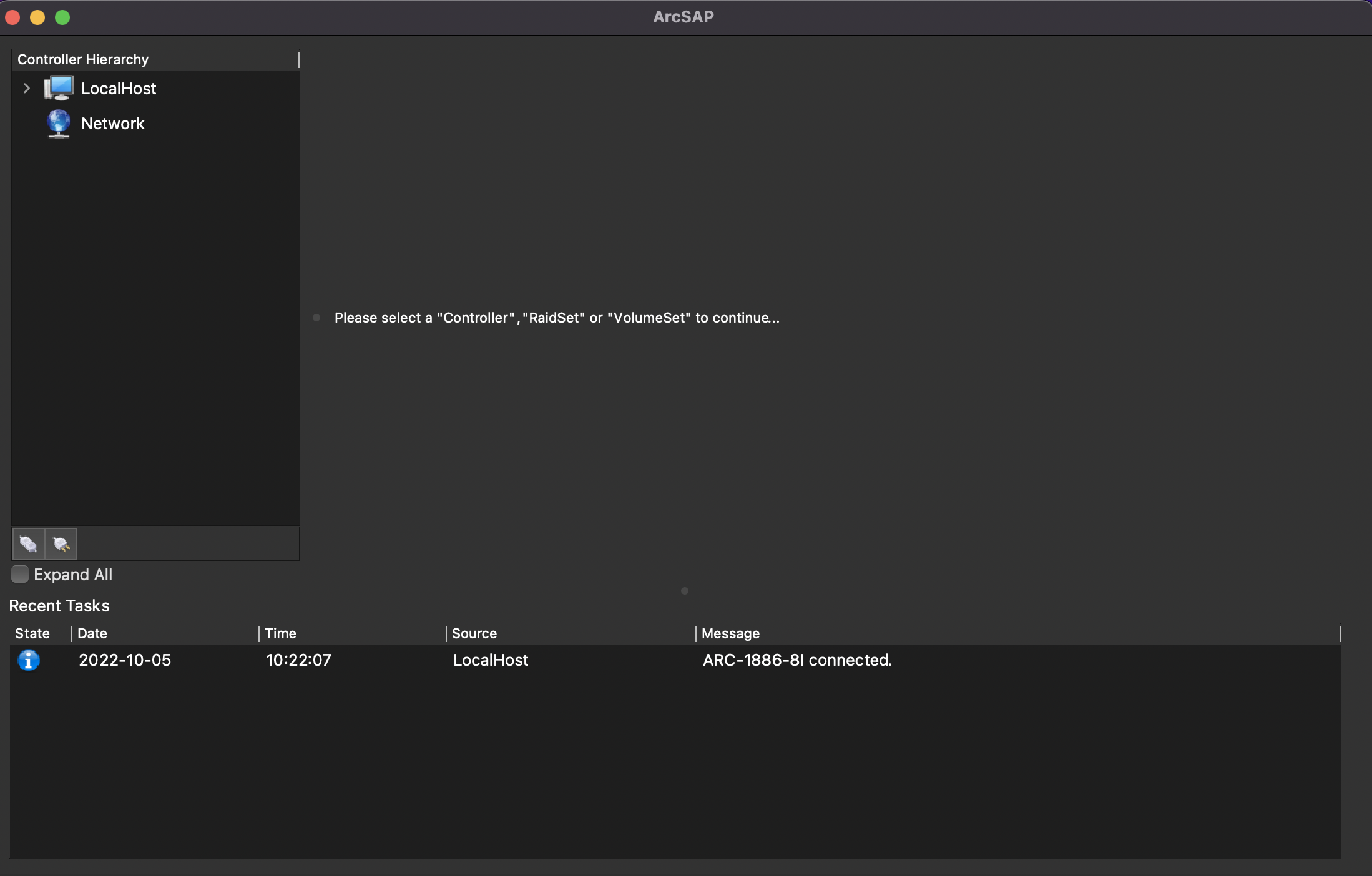Click the blue info state icon

pyautogui.click(x=29, y=660)
